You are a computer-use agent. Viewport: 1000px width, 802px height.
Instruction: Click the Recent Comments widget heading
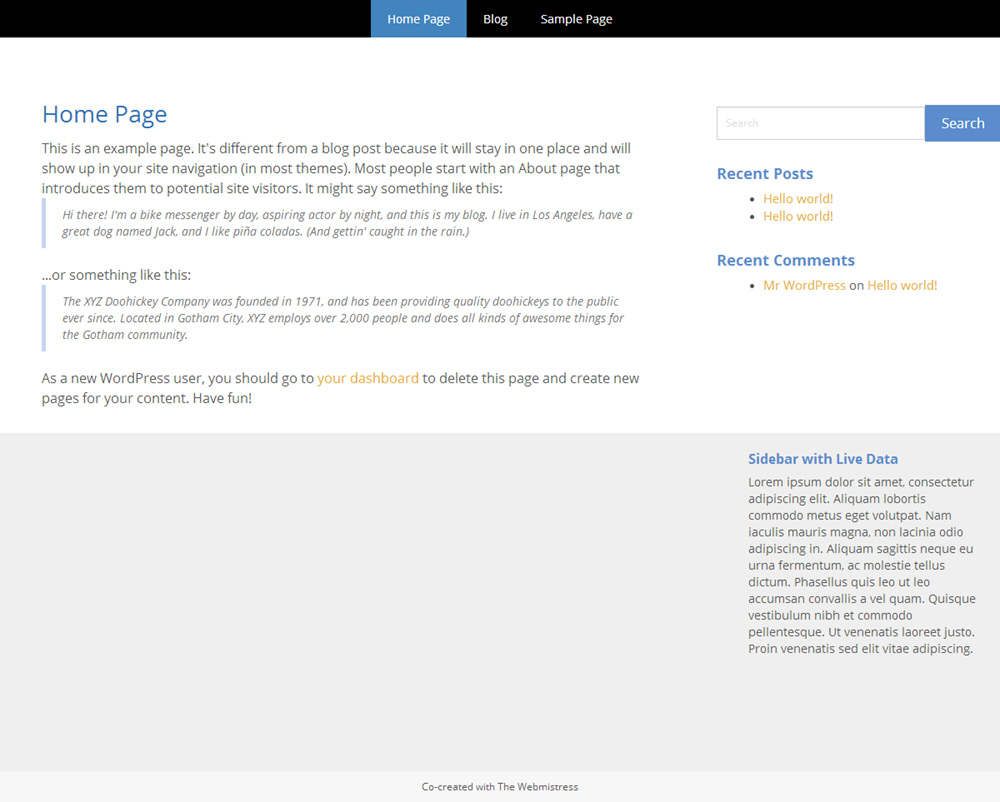point(785,260)
